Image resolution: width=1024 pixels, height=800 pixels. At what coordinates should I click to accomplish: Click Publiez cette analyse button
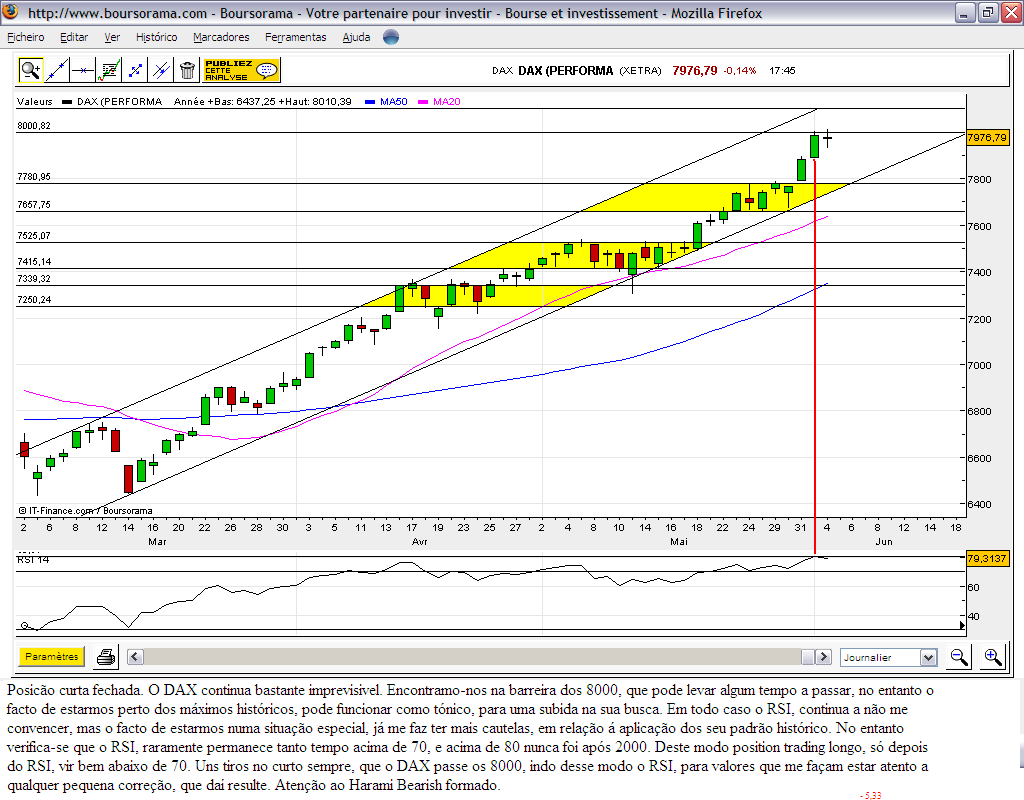tap(242, 70)
